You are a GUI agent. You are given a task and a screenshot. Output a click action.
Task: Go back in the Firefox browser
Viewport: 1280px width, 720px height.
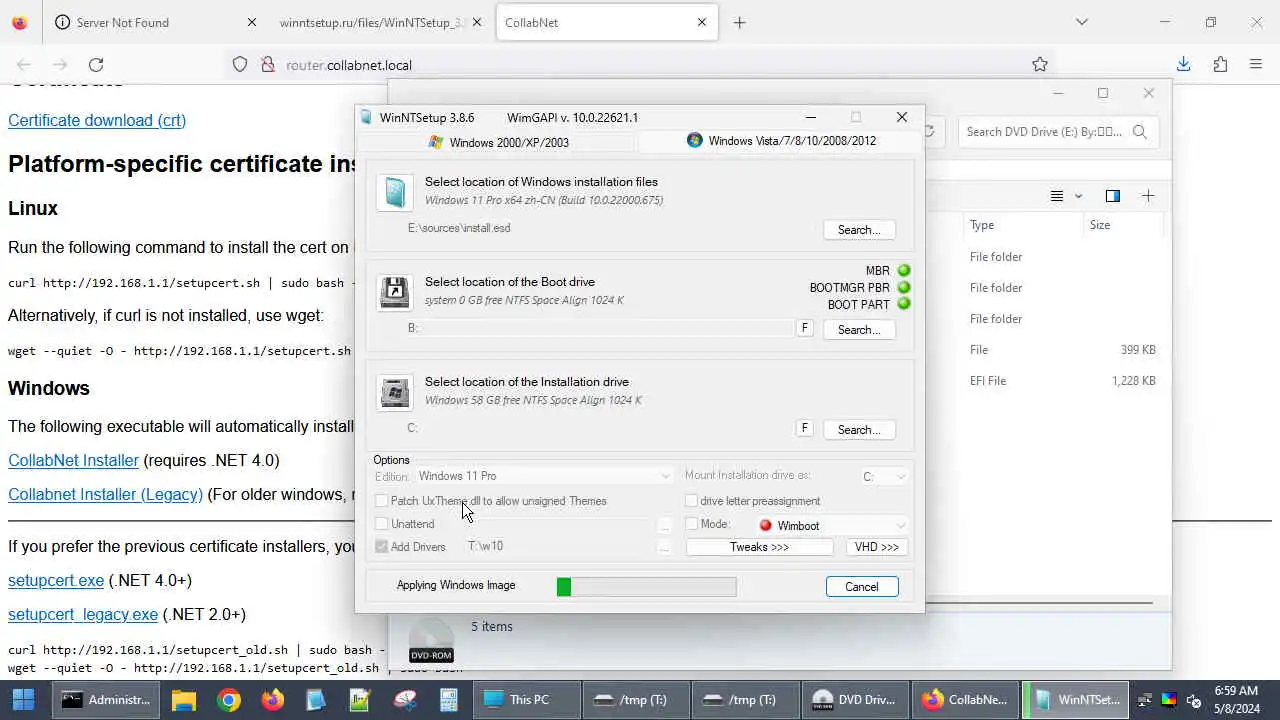(24, 65)
